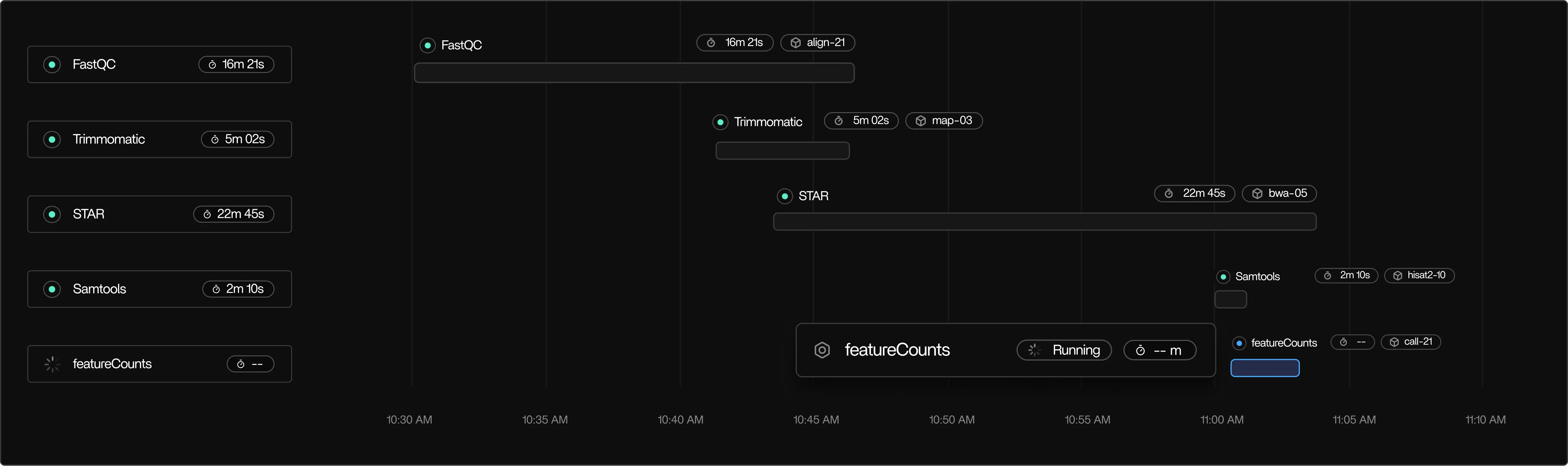
Task: Click the 11:00 AM time axis label
Action: [x=1222, y=420]
